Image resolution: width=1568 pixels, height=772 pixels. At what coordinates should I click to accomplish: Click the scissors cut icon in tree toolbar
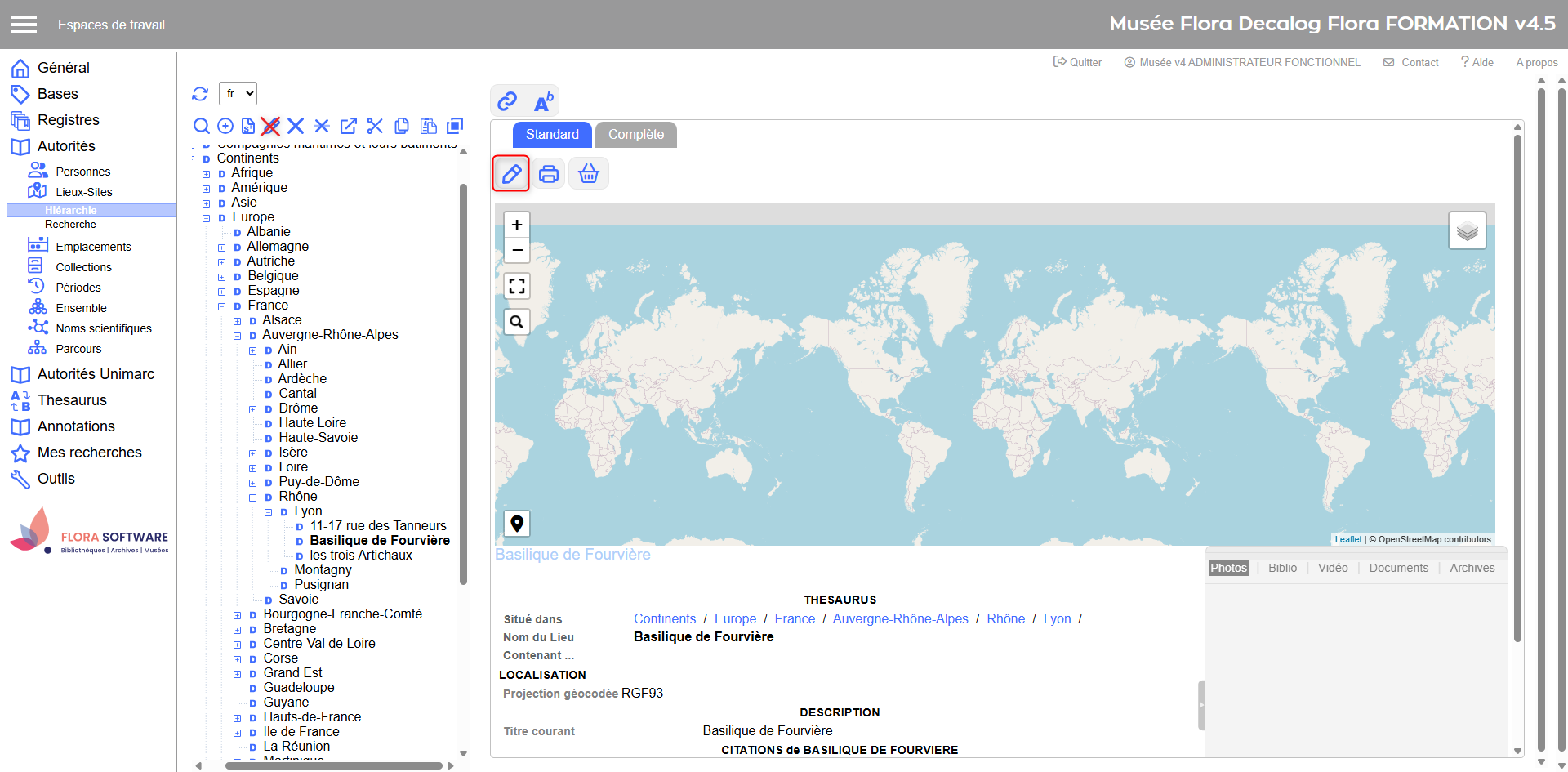pyautogui.click(x=375, y=126)
